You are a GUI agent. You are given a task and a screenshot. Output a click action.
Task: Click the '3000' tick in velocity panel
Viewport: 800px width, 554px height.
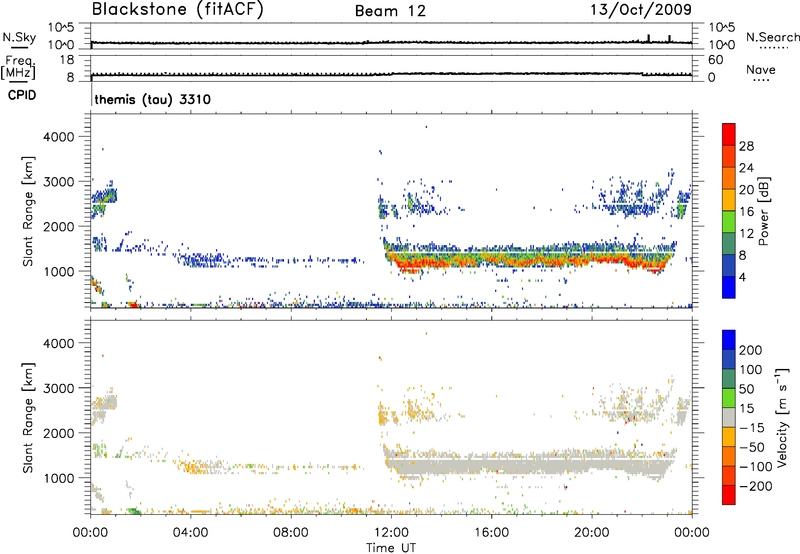click(59, 388)
